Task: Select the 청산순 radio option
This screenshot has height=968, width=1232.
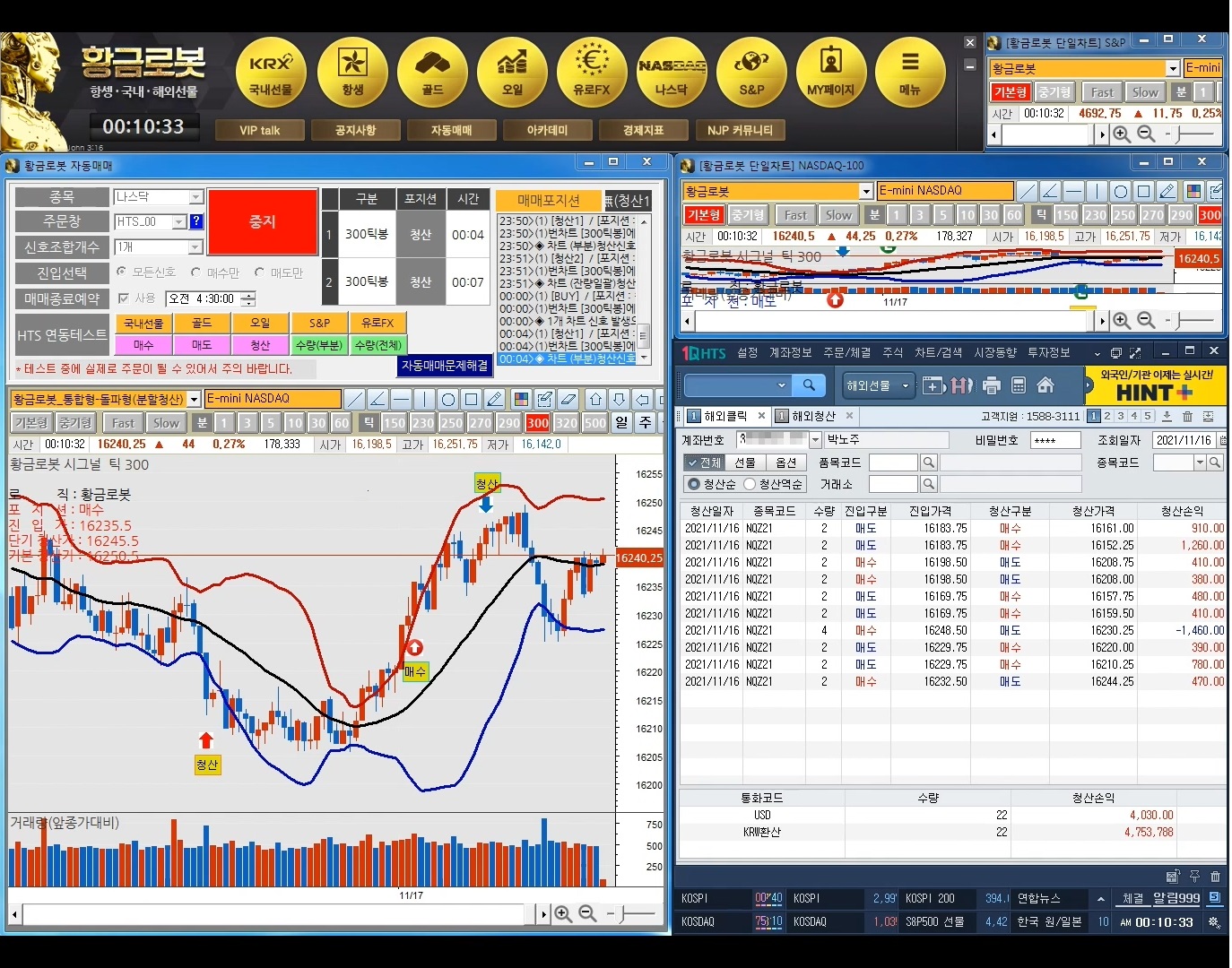Action: point(693,484)
